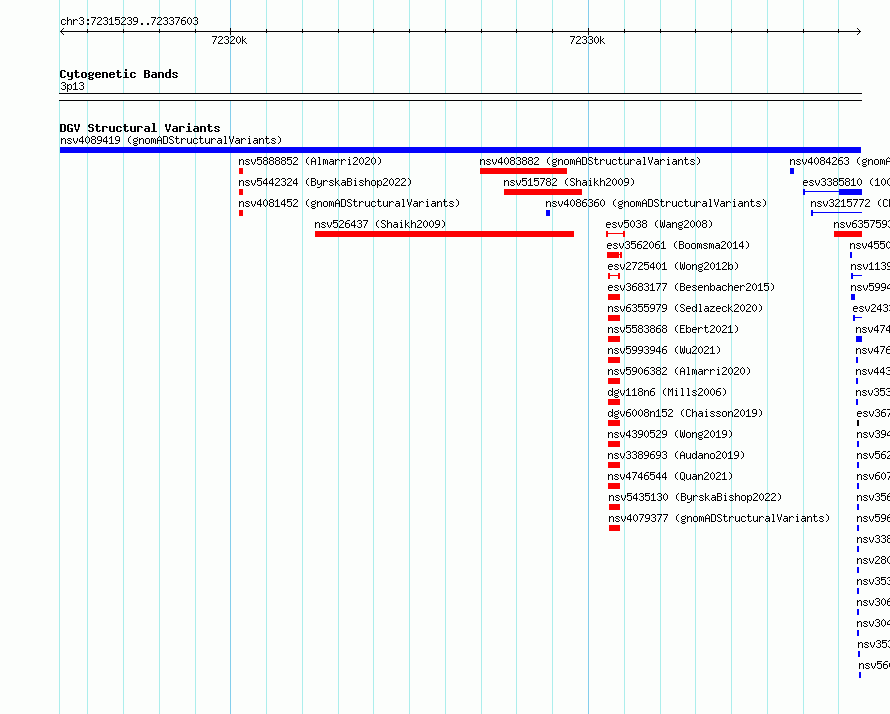Image resolution: width=890 pixels, height=714 pixels.
Task: Open esv2725401 (Wong2012b) label
Action: (673, 266)
